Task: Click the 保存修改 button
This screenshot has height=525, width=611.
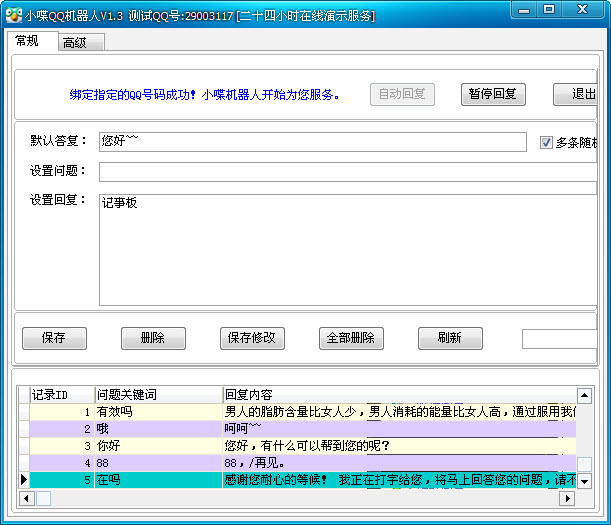Action: click(x=252, y=338)
